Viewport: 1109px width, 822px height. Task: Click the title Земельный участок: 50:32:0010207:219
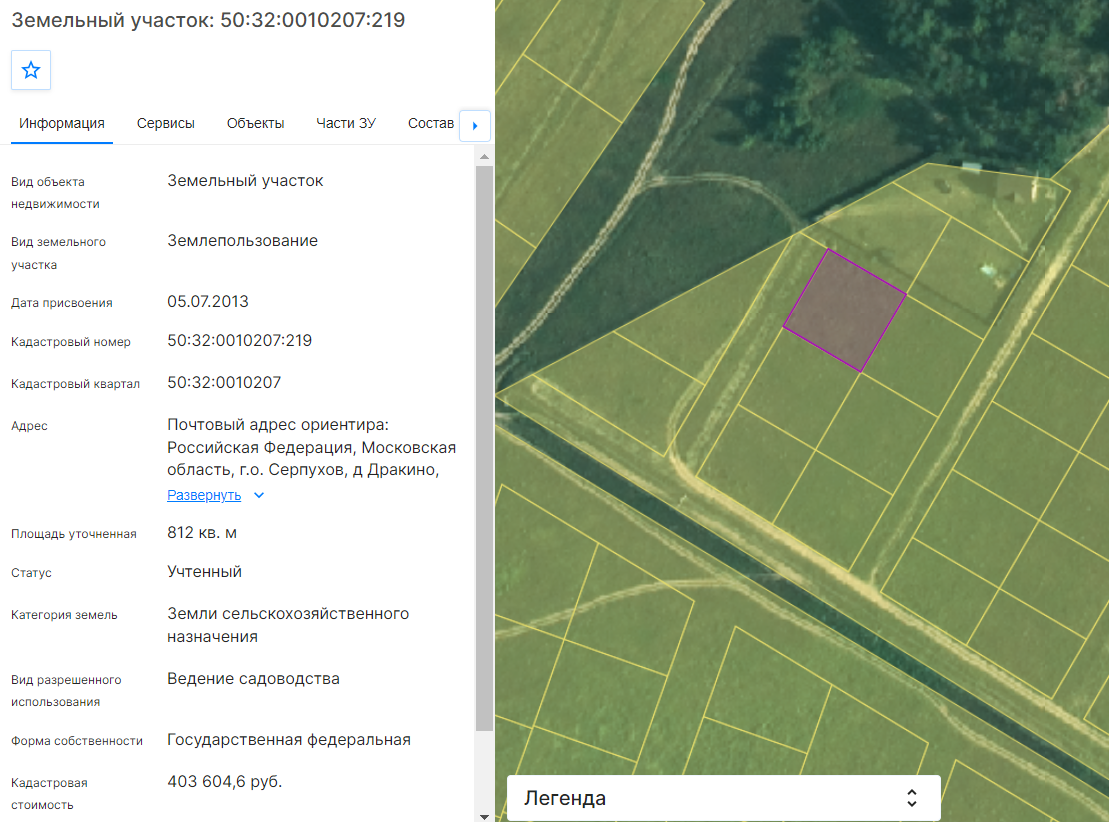click(x=208, y=20)
